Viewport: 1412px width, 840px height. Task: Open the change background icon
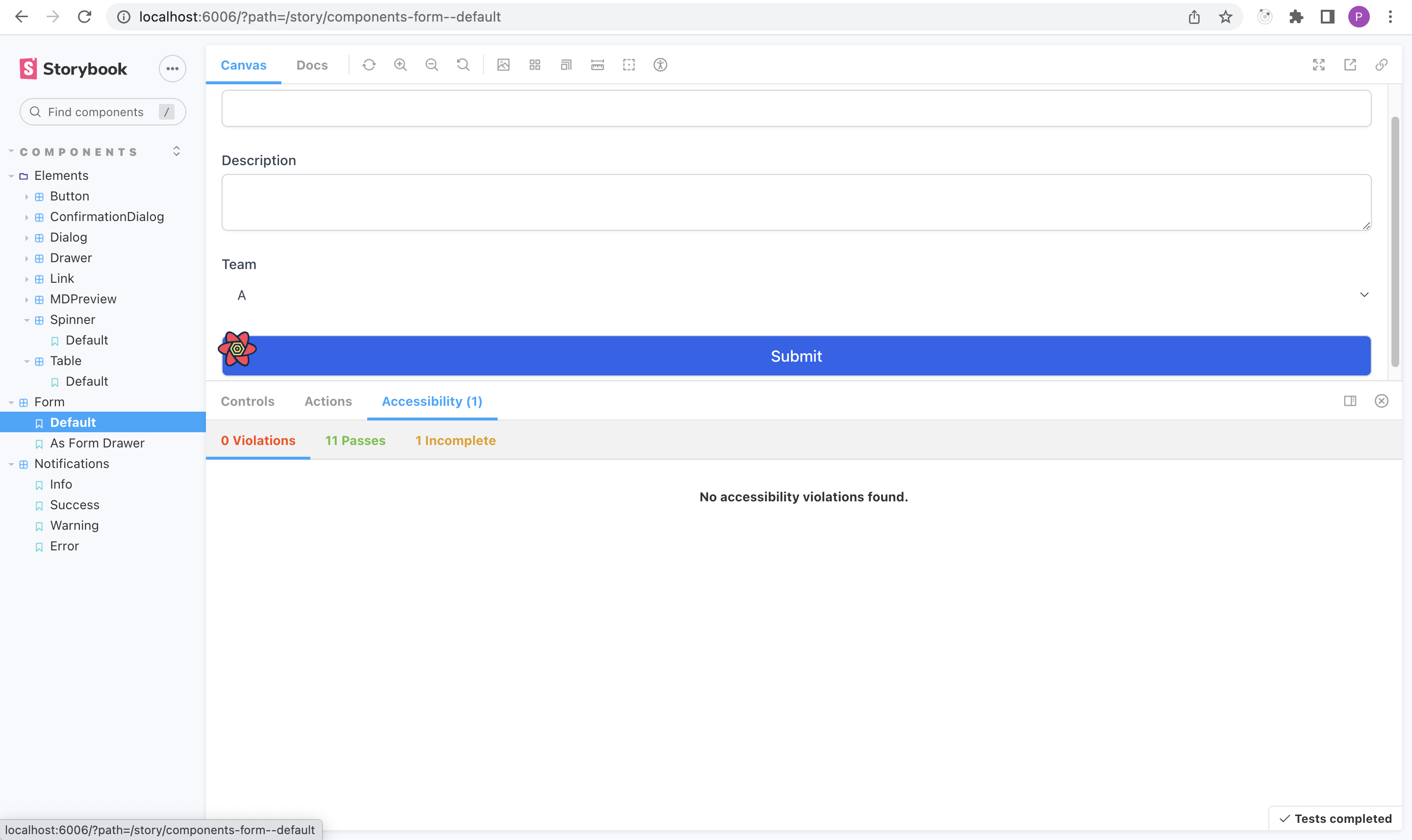(504, 65)
